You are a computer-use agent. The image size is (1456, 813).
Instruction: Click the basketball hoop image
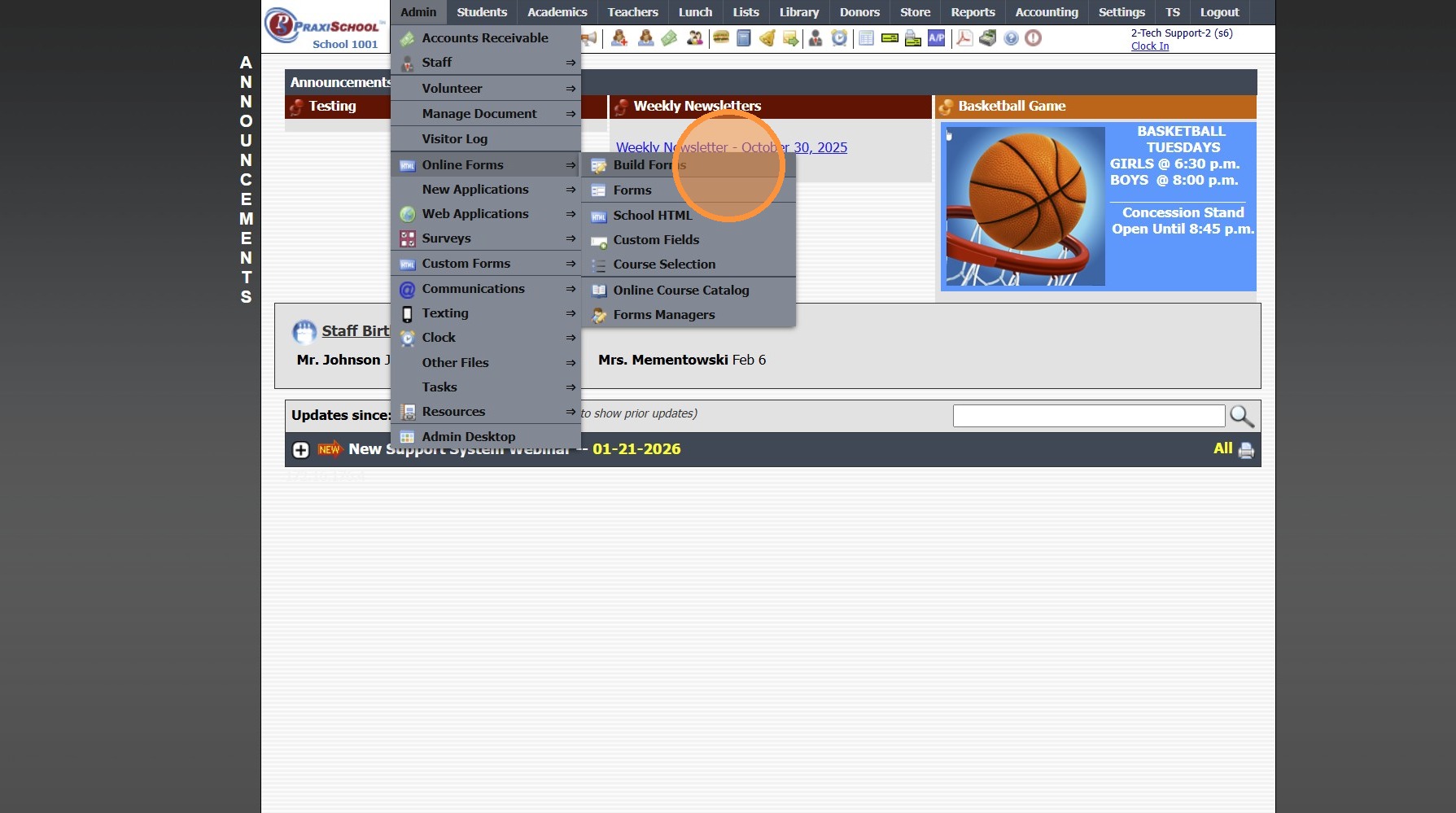1025,207
